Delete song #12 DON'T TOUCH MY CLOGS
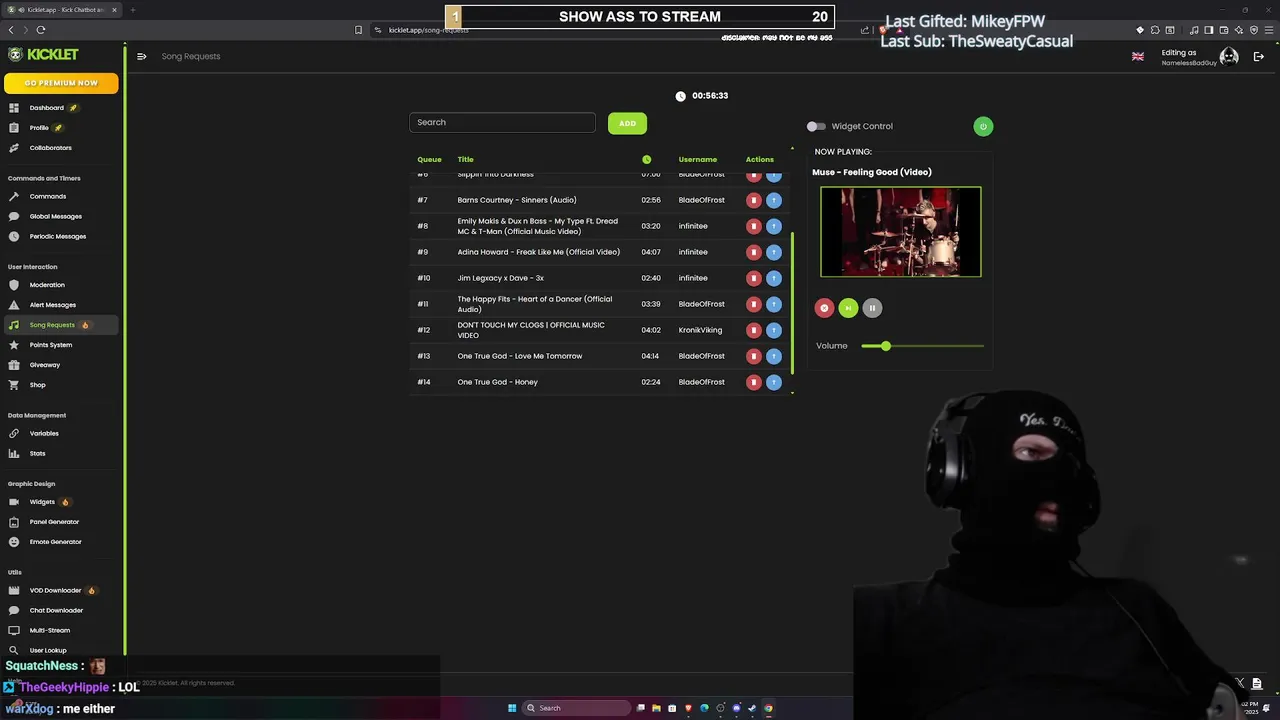This screenshot has height=720, width=1280. point(754,330)
